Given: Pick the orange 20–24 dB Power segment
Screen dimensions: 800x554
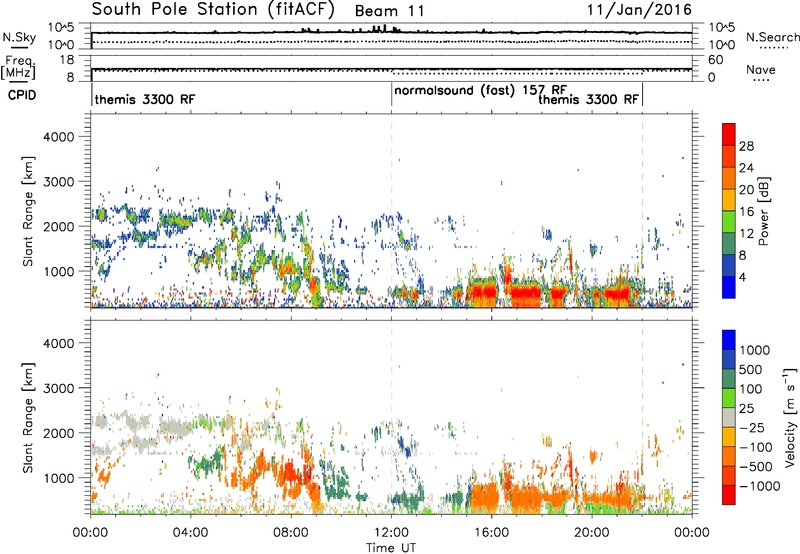Looking at the screenshot, I should (729, 178).
